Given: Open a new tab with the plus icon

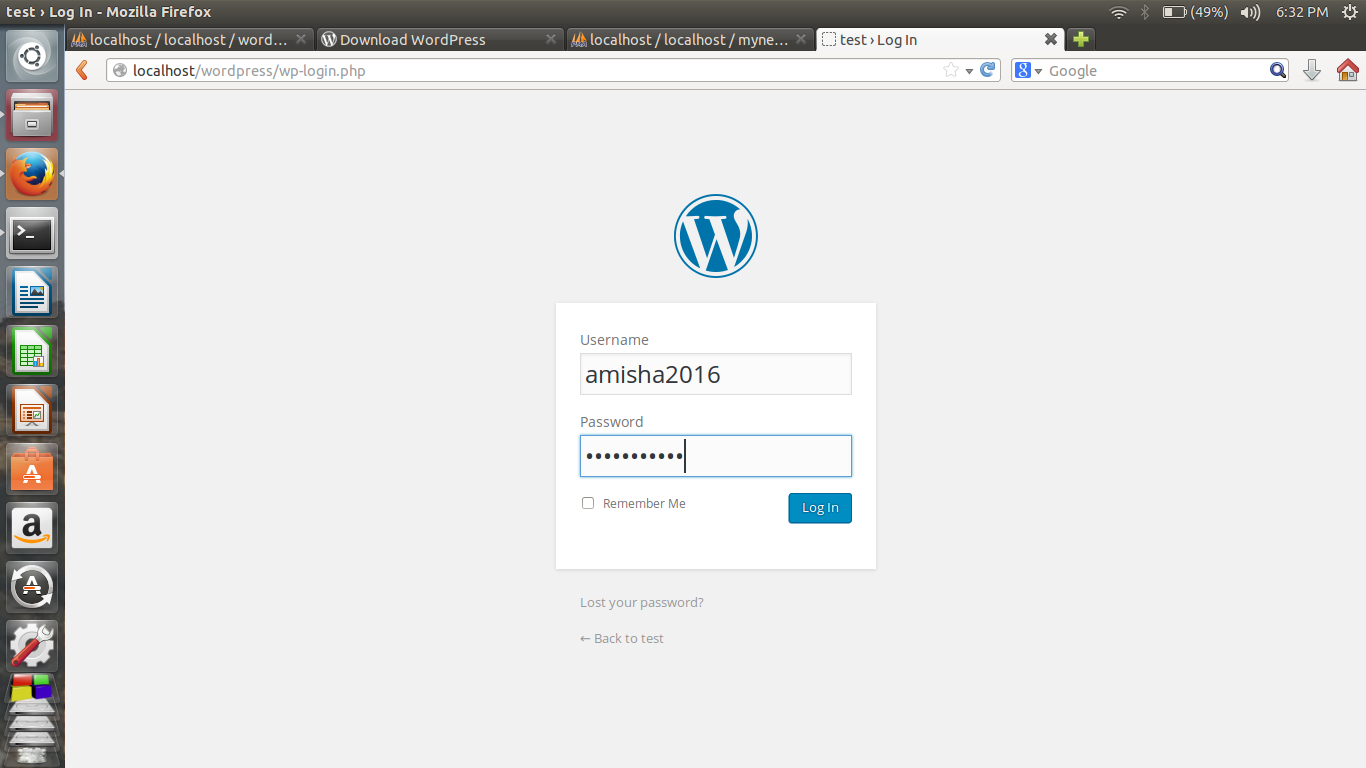Looking at the screenshot, I should tap(1080, 39).
